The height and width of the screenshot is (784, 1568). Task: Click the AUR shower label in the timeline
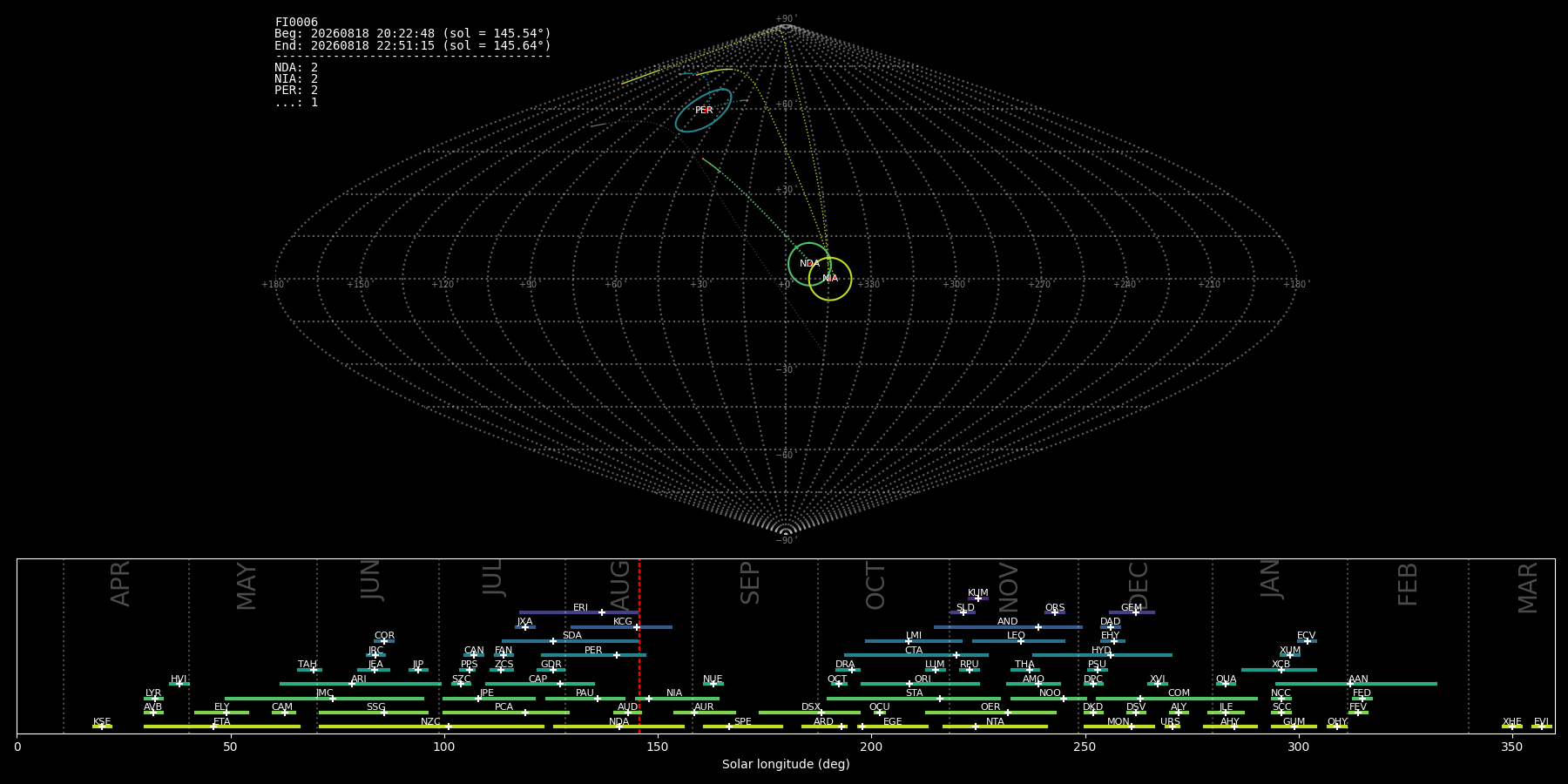coord(704,707)
